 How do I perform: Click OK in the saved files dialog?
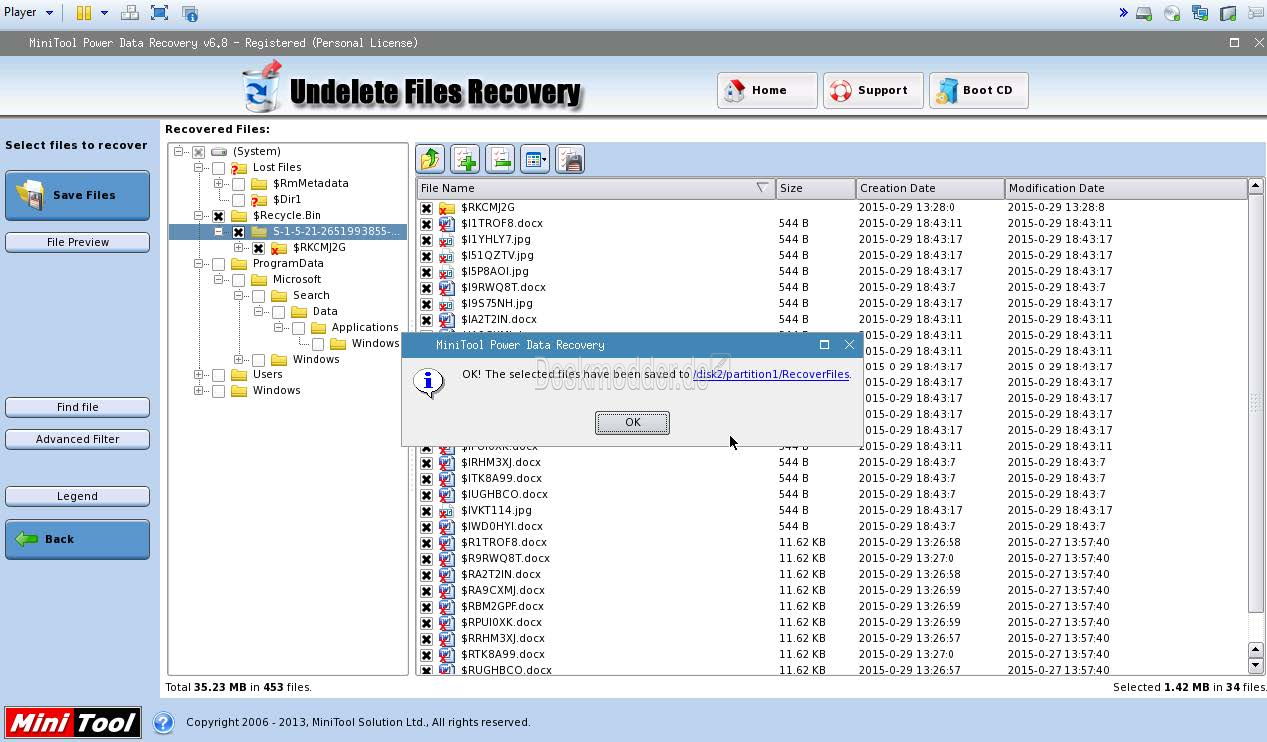632,423
